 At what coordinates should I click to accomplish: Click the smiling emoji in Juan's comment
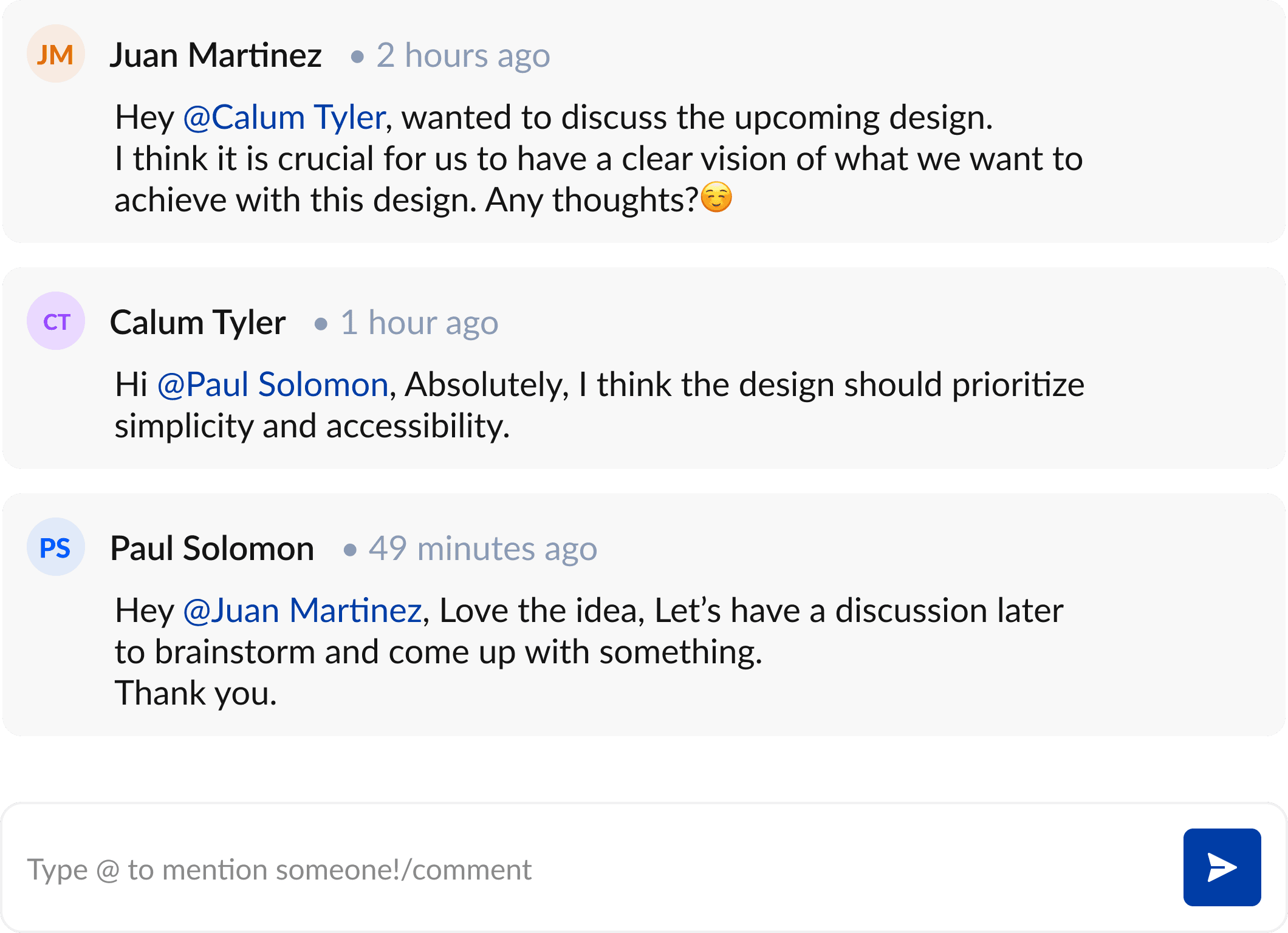(x=716, y=197)
